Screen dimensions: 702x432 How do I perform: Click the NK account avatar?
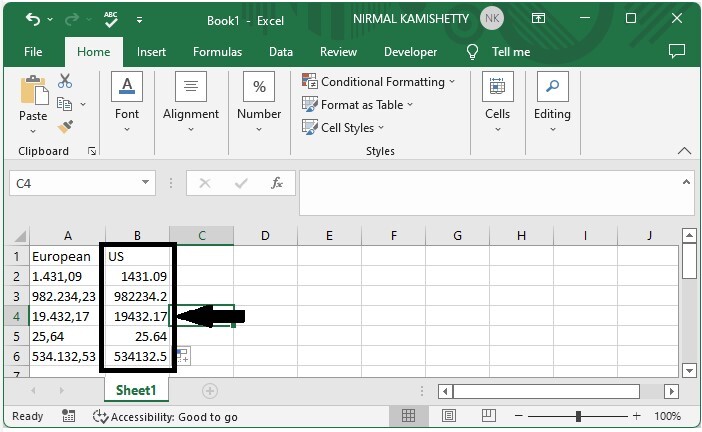492,18
